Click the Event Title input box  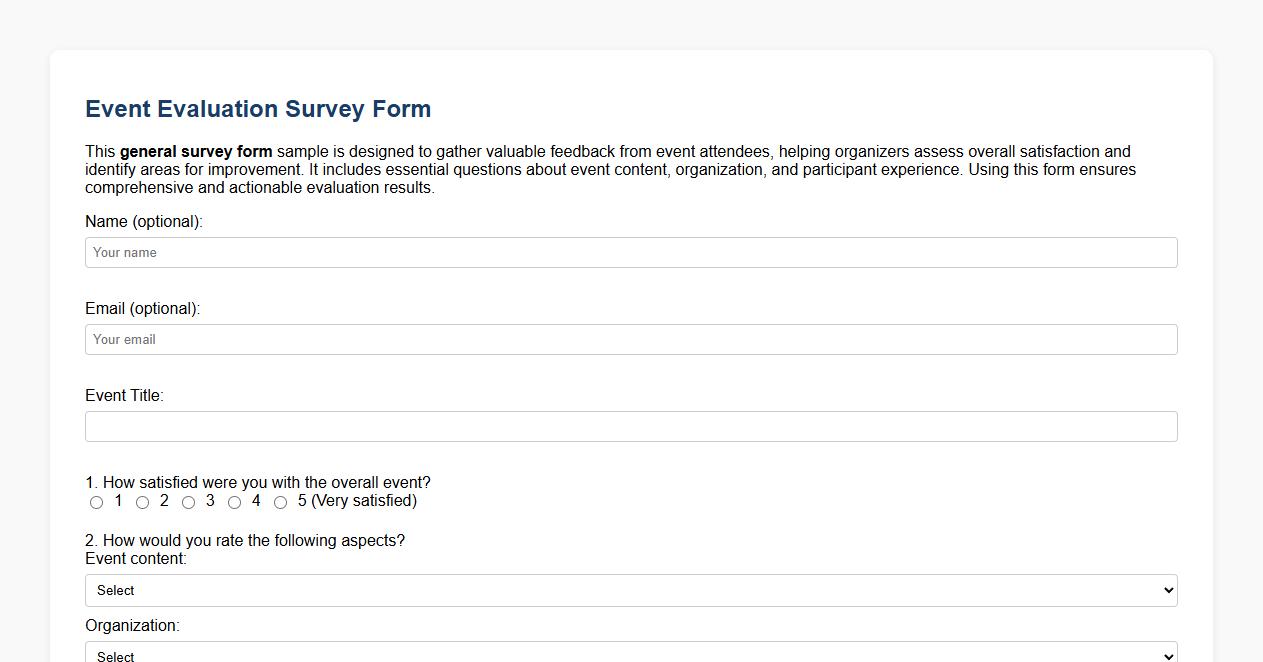630,426
